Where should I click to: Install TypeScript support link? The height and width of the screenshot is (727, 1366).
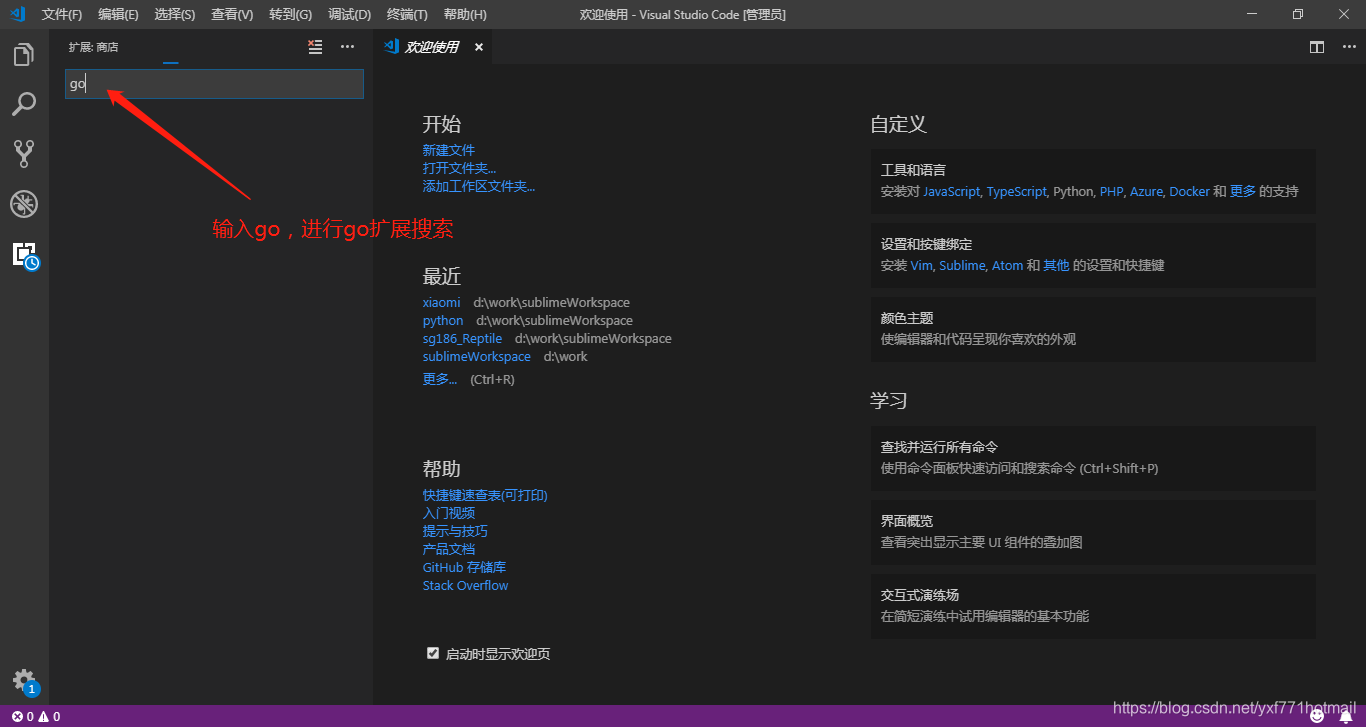point(1016,191)
